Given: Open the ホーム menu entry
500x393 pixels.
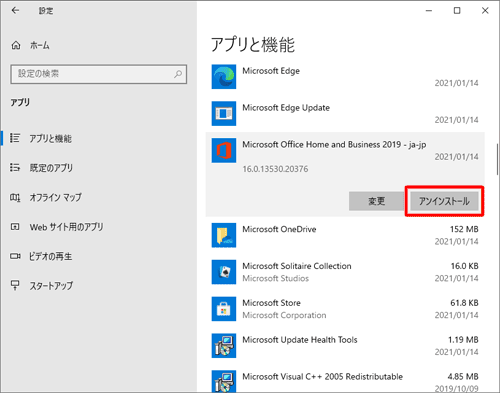Looking at the screenshot, I should coord(40,45).
